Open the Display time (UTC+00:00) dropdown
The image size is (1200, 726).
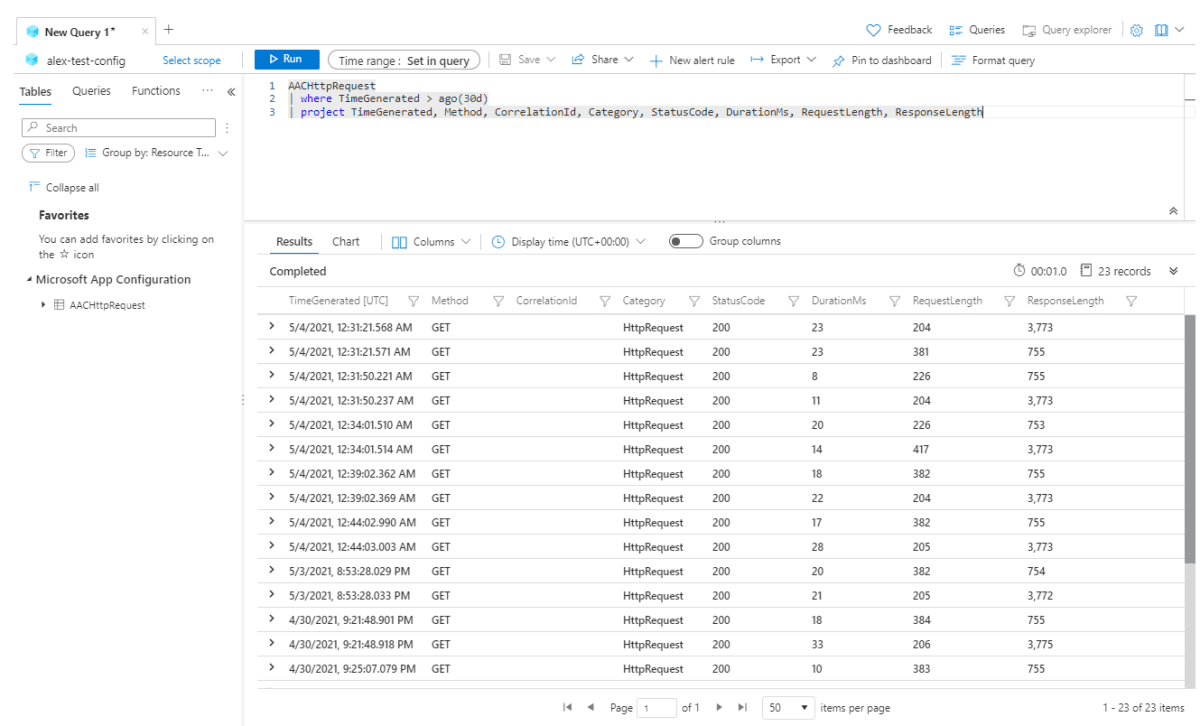tap(568, 241)
